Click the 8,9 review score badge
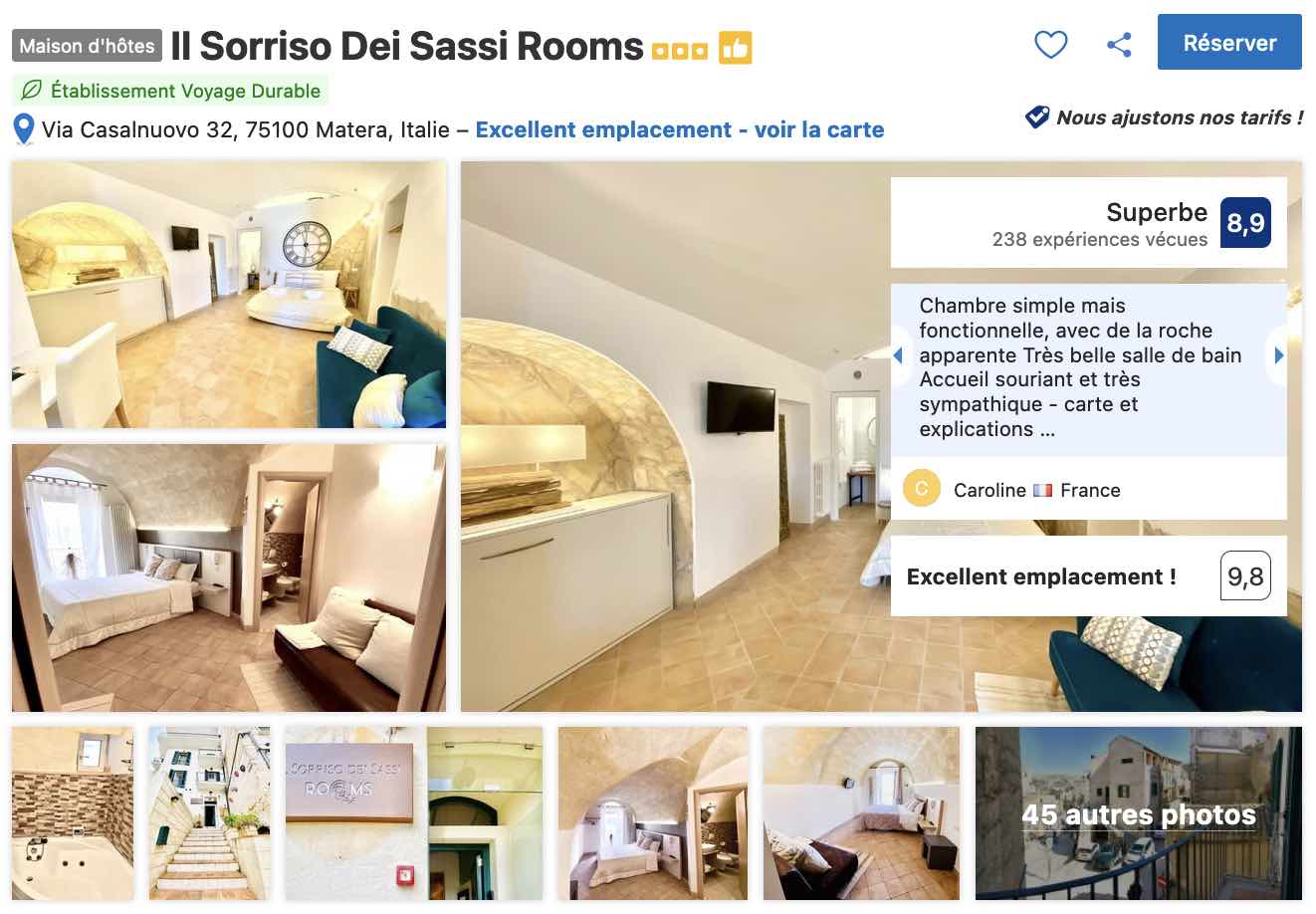Viewport: 1316px width, 914px height. pos(1245,222)
